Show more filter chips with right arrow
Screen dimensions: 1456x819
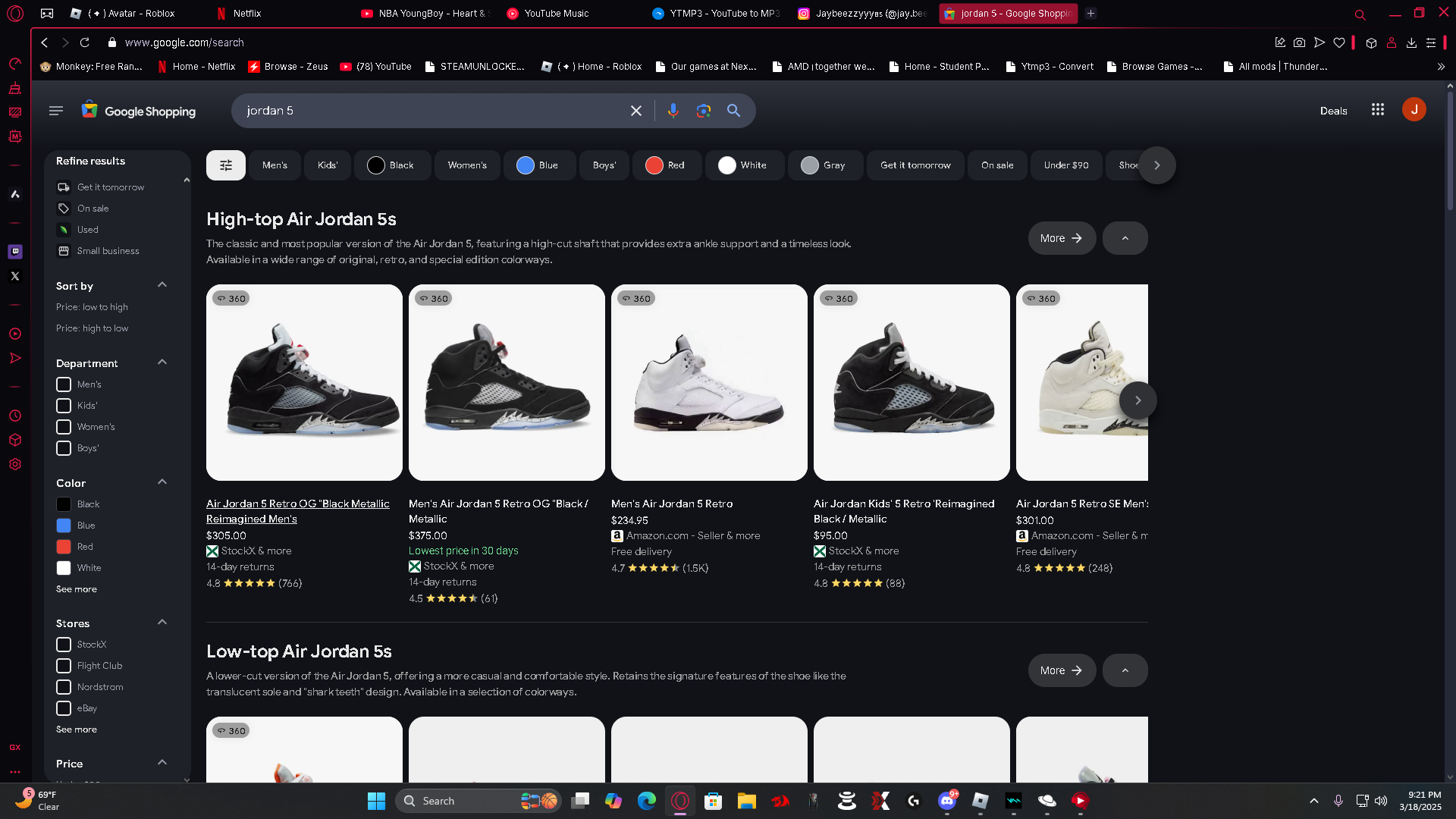(1157, 165)
